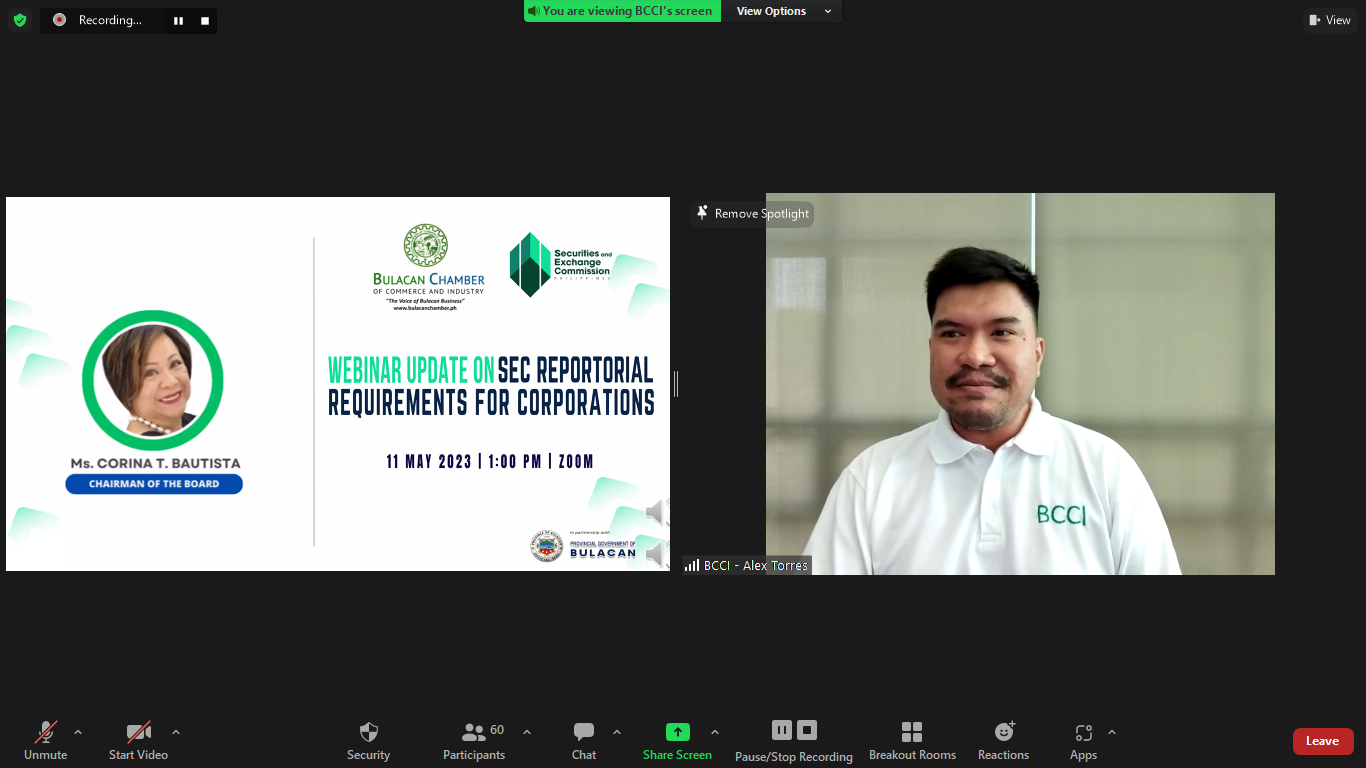Click the red recording indicator dot
The width and height of the screenshot is (1366, 768).
[x=59, y=20]
